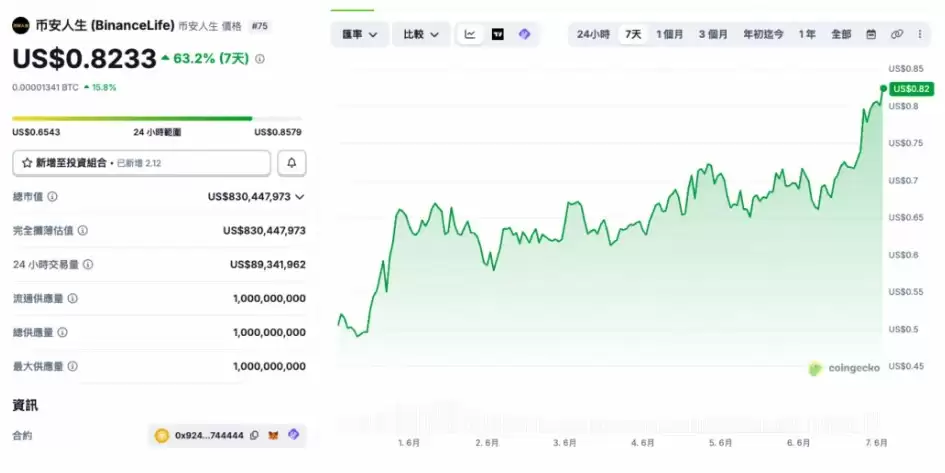Select the 1個月 time range tab
Image resolution: width=945 pixels, height=473 pixels.
pyautogui.click(x=670, y=34)
